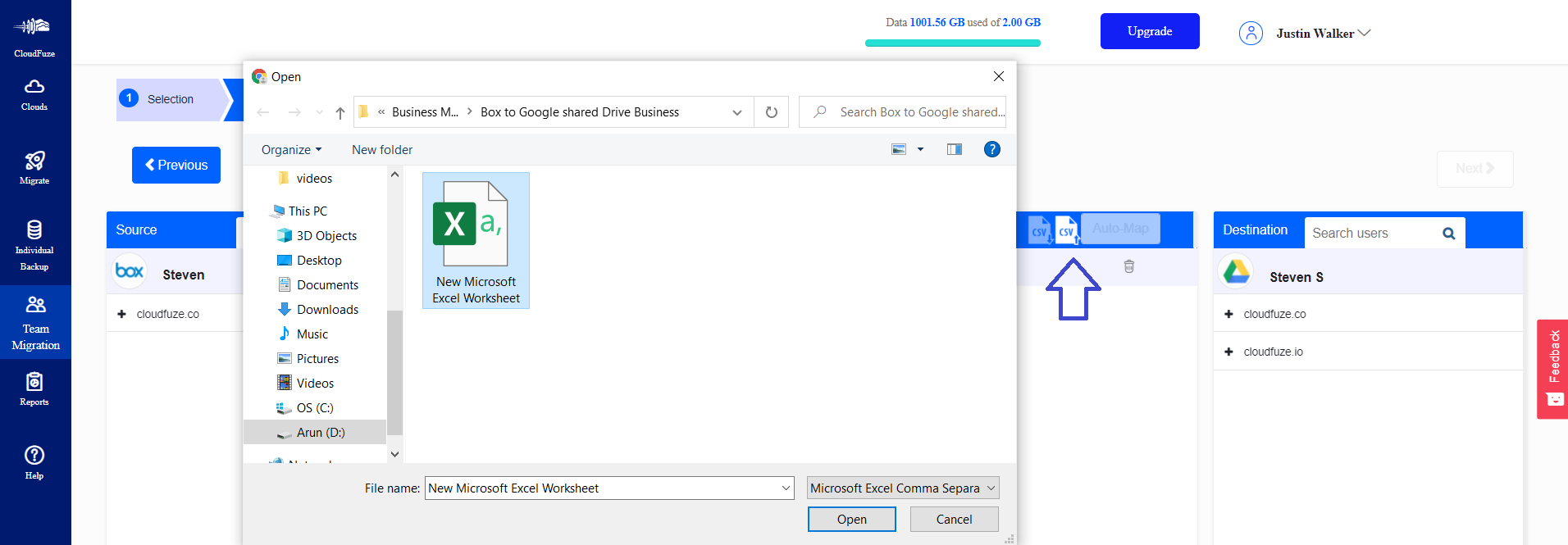Click the Previous button
The image size is (1568, 545).
click(x=176, y=165)
